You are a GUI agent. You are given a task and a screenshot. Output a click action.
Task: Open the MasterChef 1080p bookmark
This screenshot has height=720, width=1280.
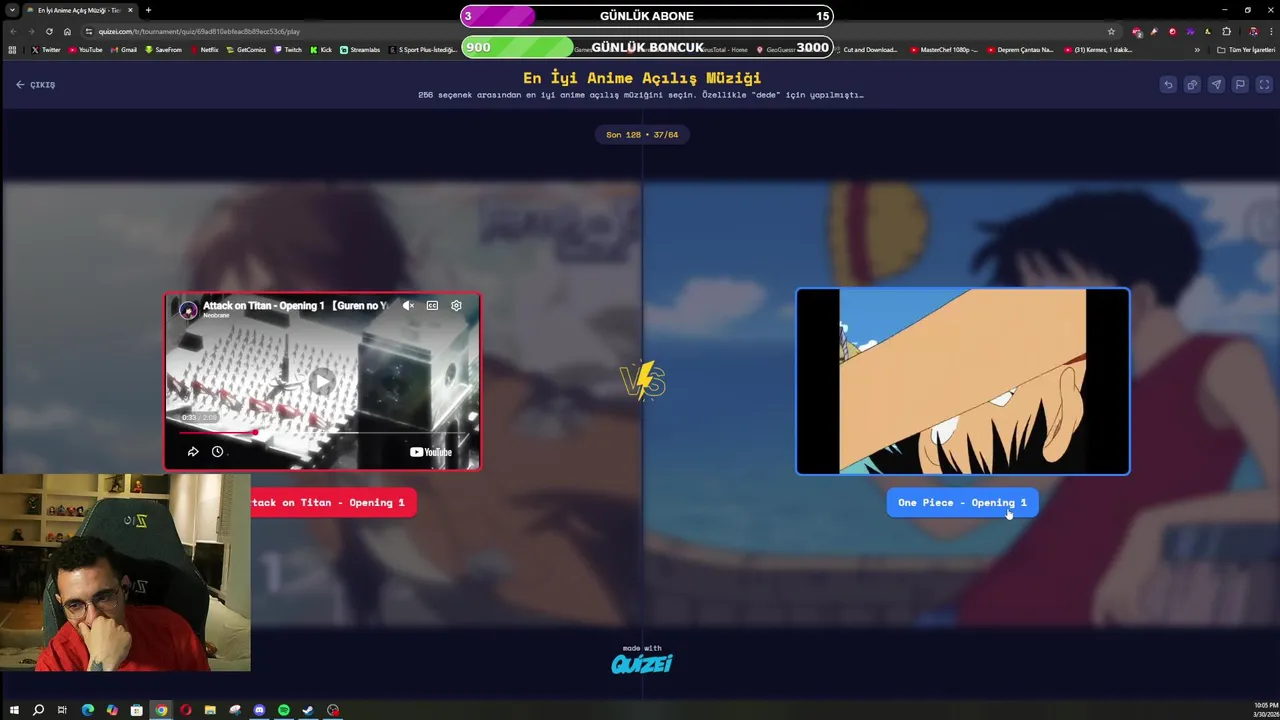click(945, 50)
